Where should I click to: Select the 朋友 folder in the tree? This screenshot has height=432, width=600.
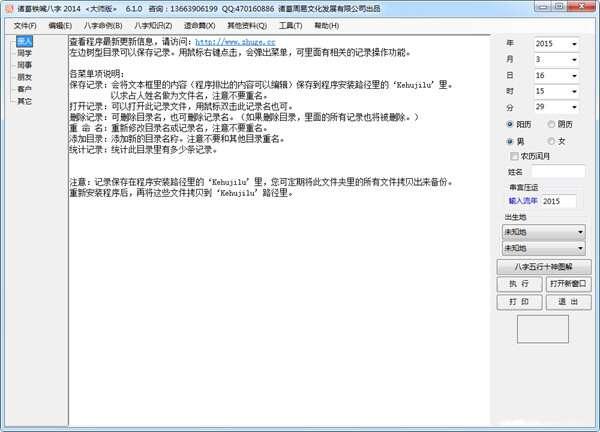tap(24, 77)
